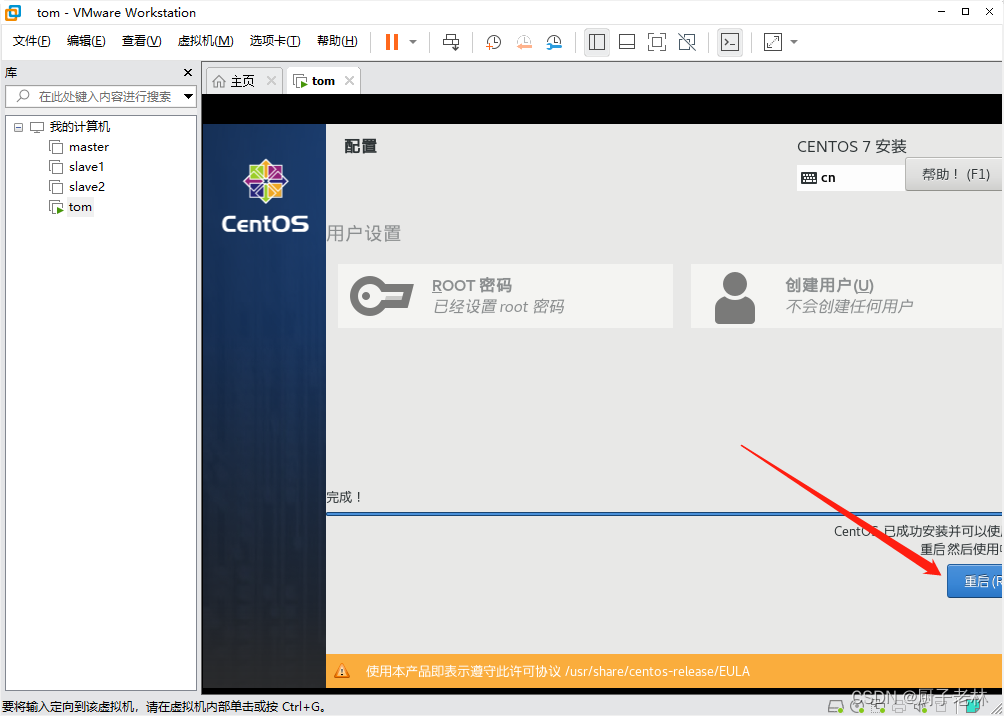Image resolution: width=1004 pixels, height=716 pixels.
Task: Open the stretch display dropdown arrow
Action: click(794, 42)
